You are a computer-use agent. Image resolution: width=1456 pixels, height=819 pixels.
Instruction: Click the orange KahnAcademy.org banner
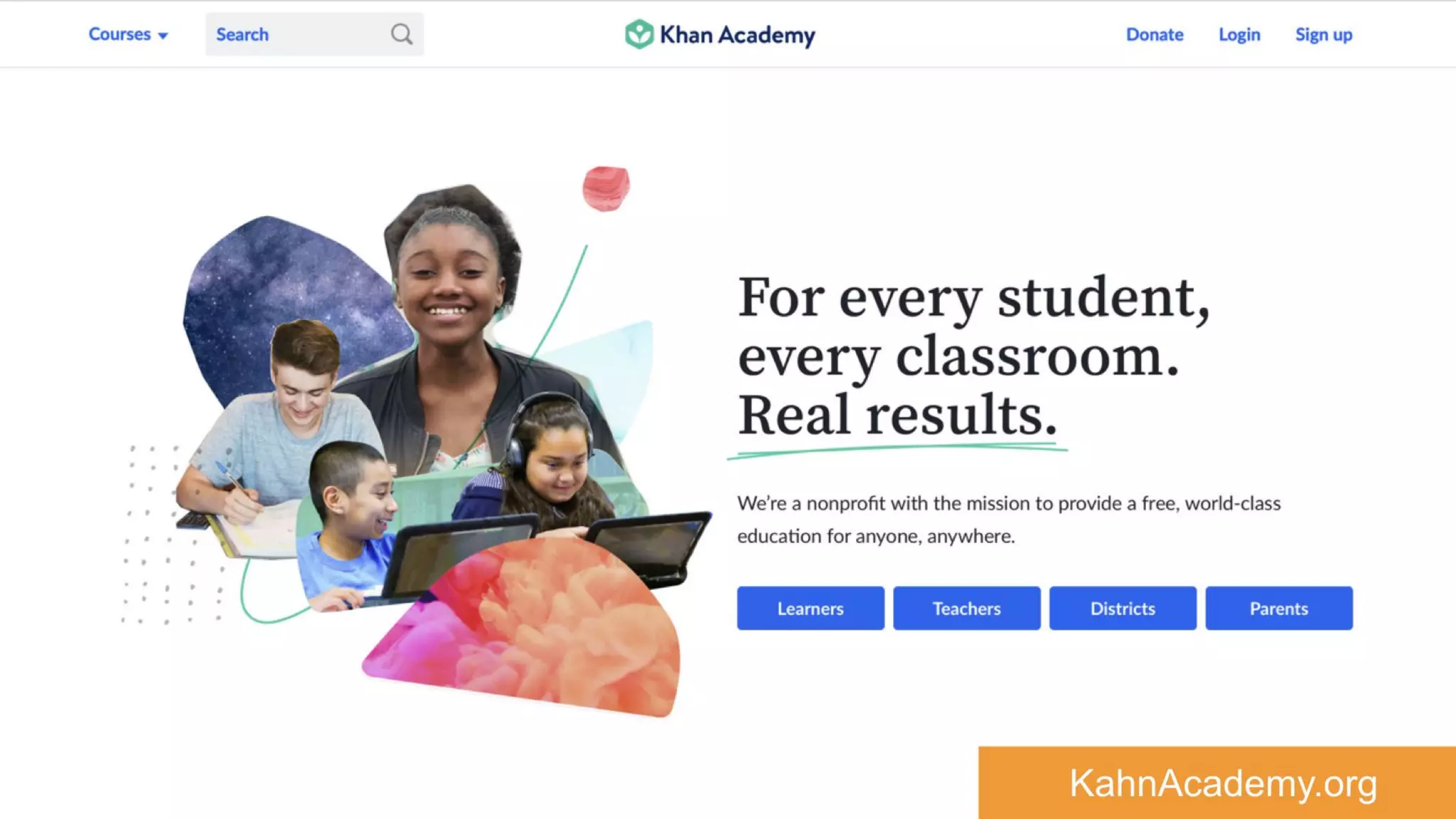point(1217,783)
